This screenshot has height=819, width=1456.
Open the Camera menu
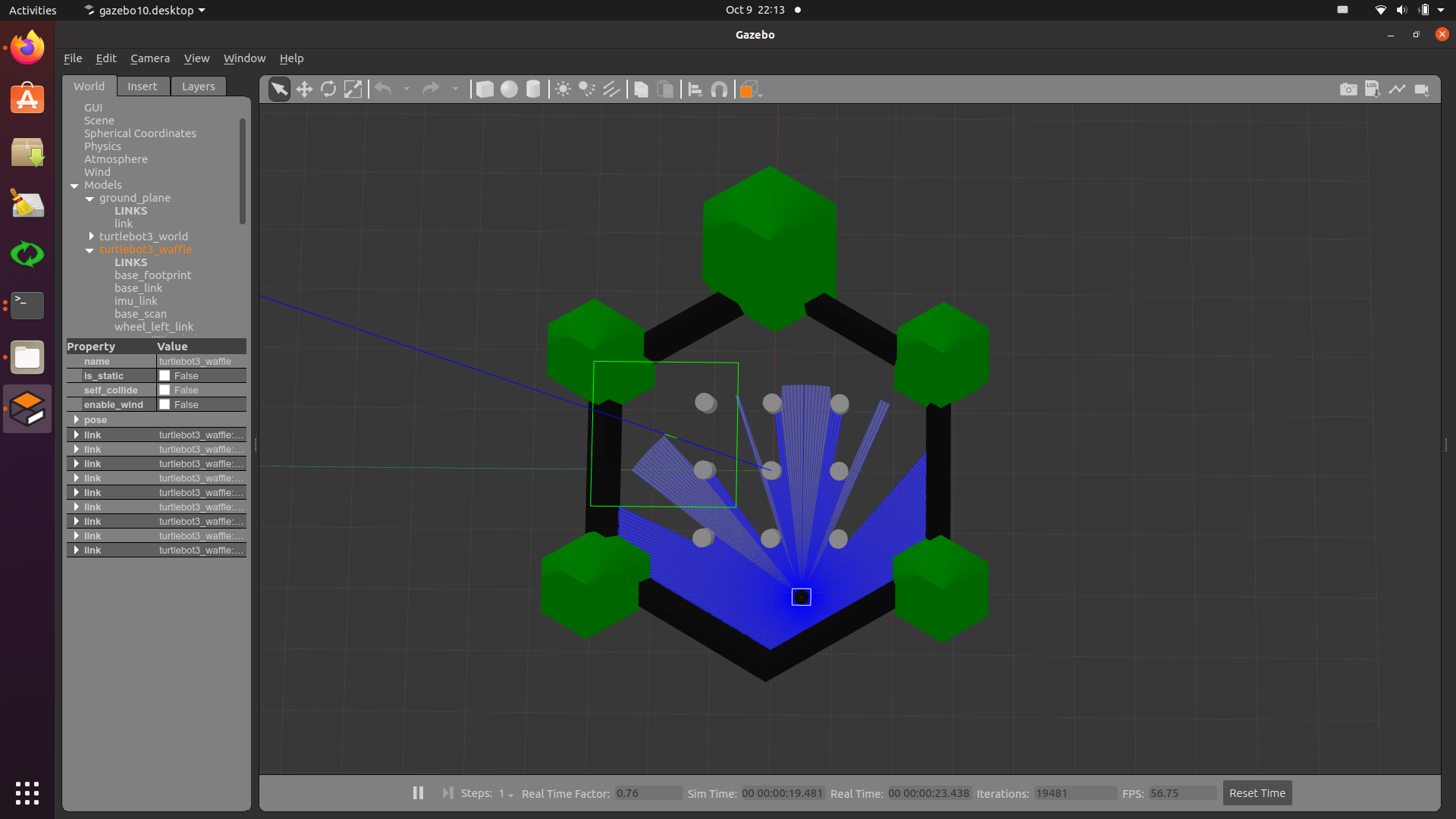click(x=149, y=58)
